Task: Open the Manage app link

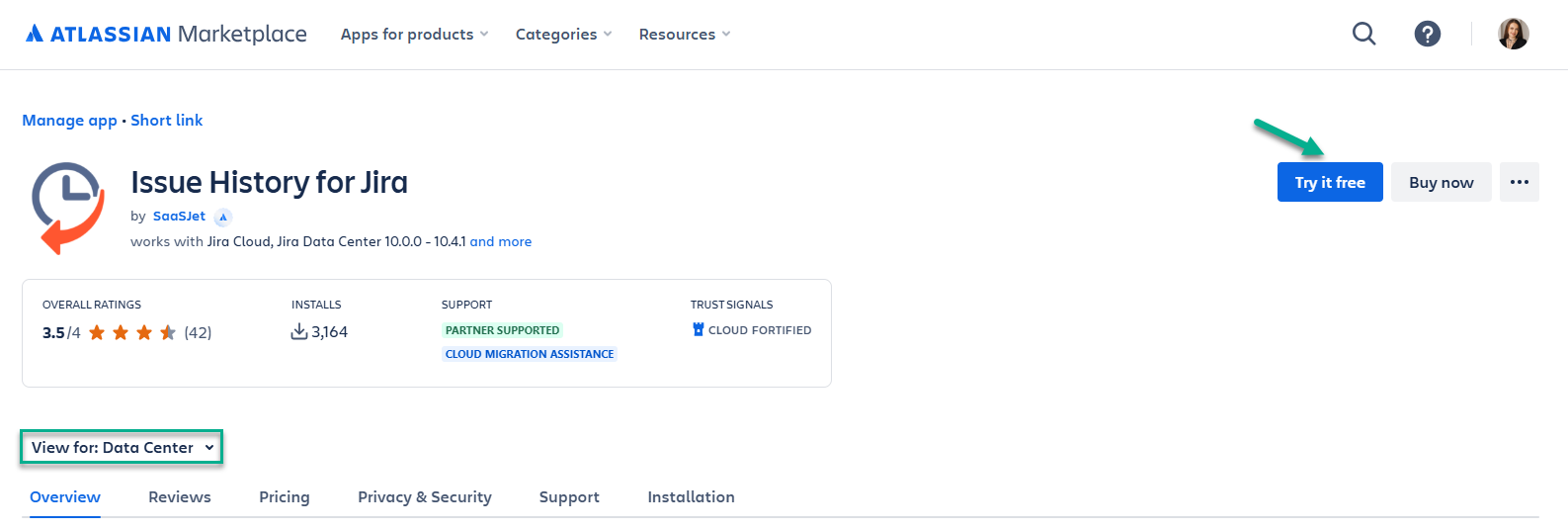Action: coord(69,120)
